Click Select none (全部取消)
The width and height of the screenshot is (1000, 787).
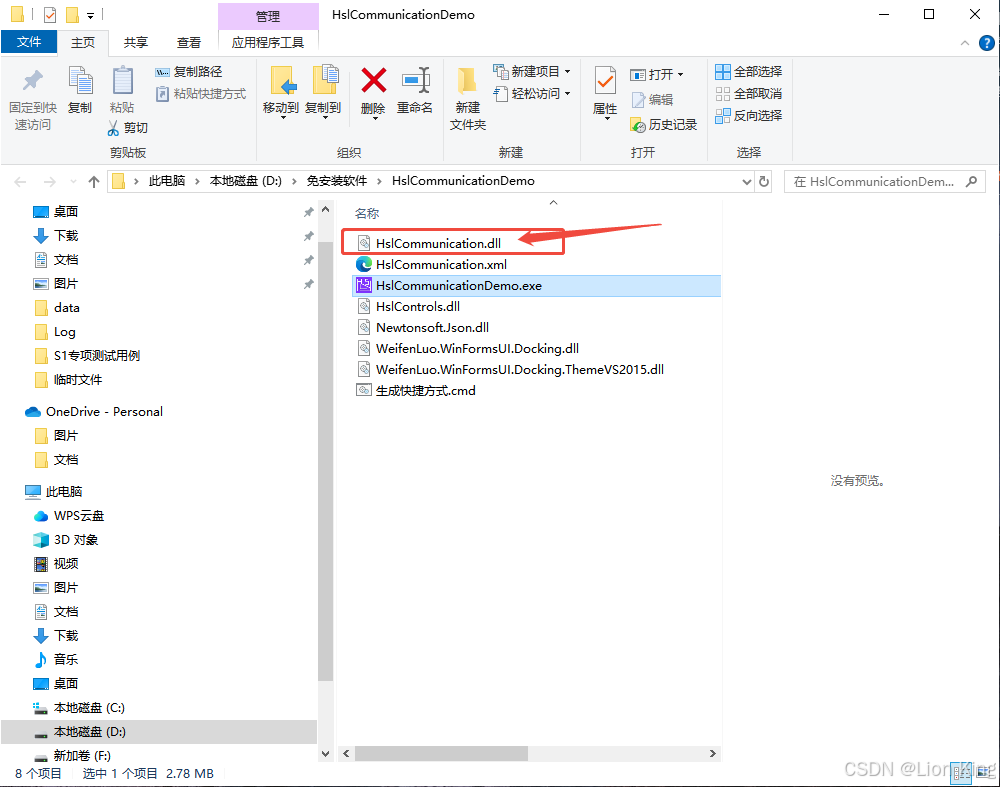[749, 94]
